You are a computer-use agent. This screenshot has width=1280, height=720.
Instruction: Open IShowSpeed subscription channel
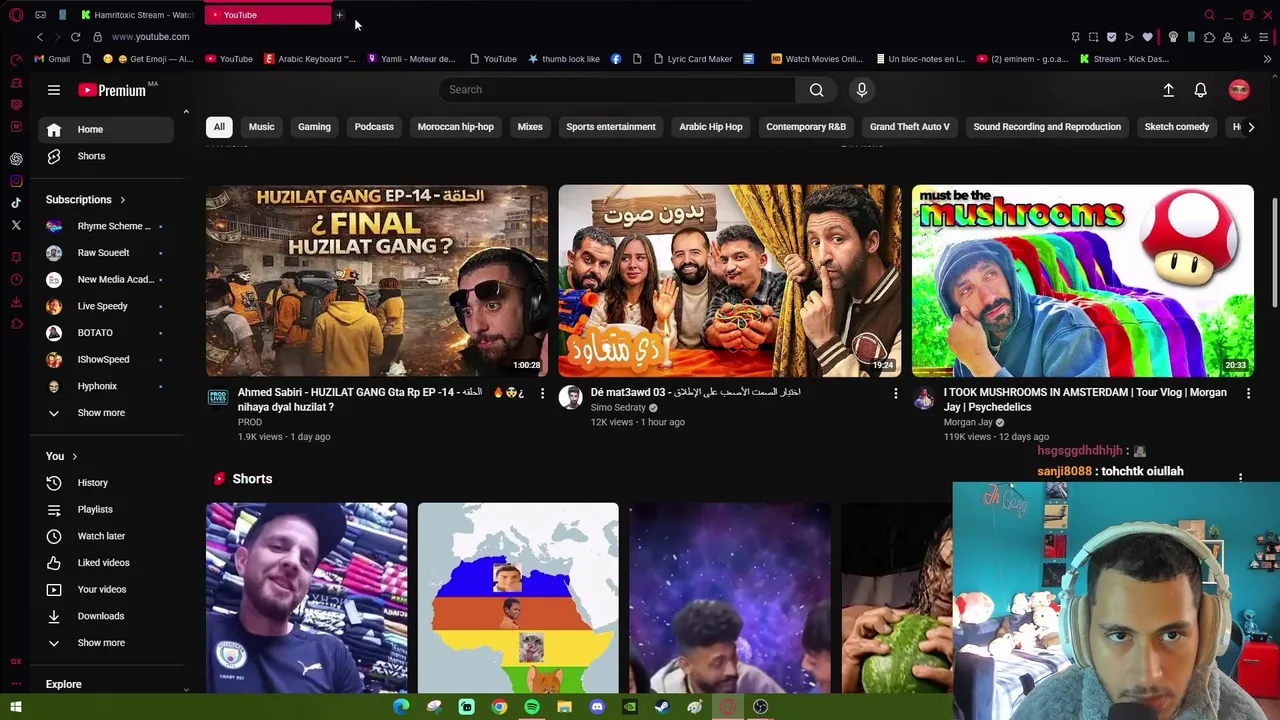pos(107,360)
